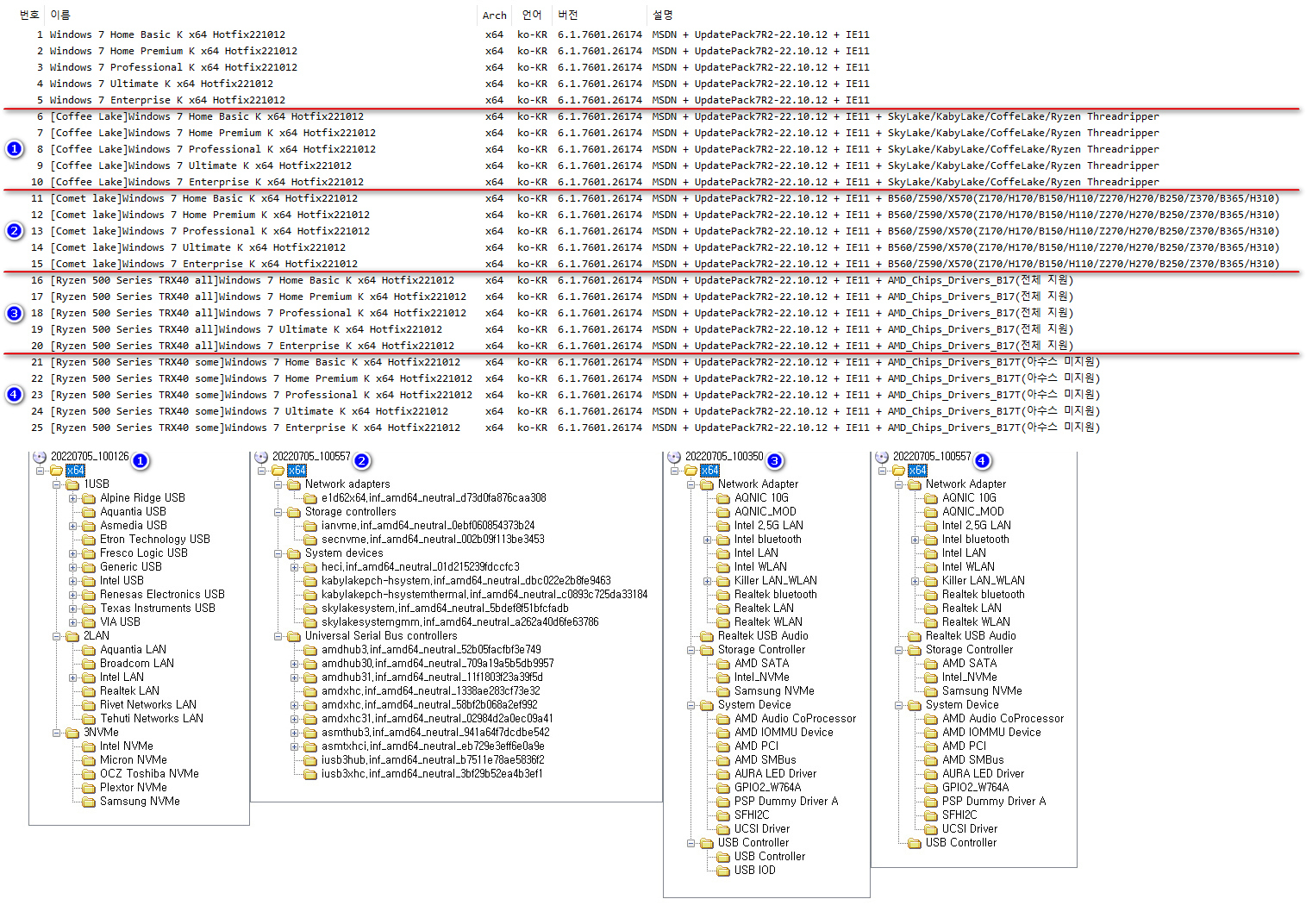Click the Micron NVMe folder icon
This screenshot has height=924, width=1306.
[x=89, y=760]
